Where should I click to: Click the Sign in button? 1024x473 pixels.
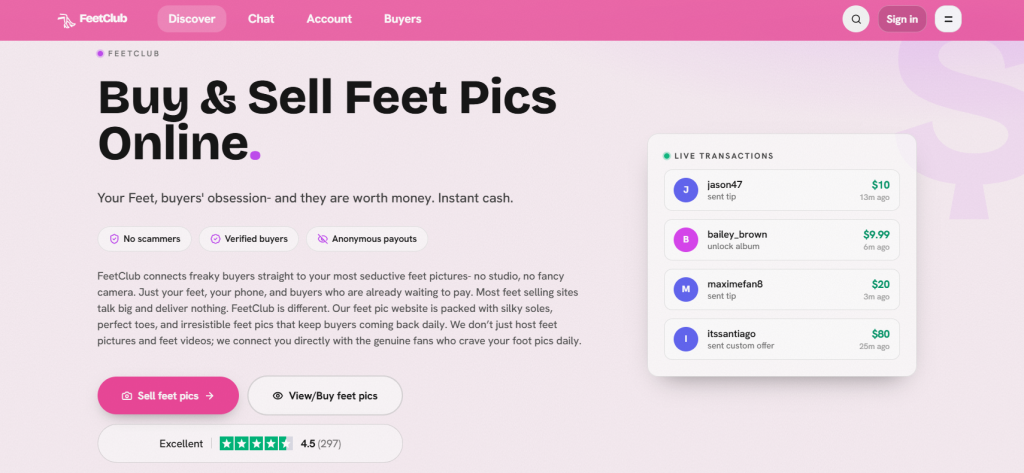(x=902, y=19)
